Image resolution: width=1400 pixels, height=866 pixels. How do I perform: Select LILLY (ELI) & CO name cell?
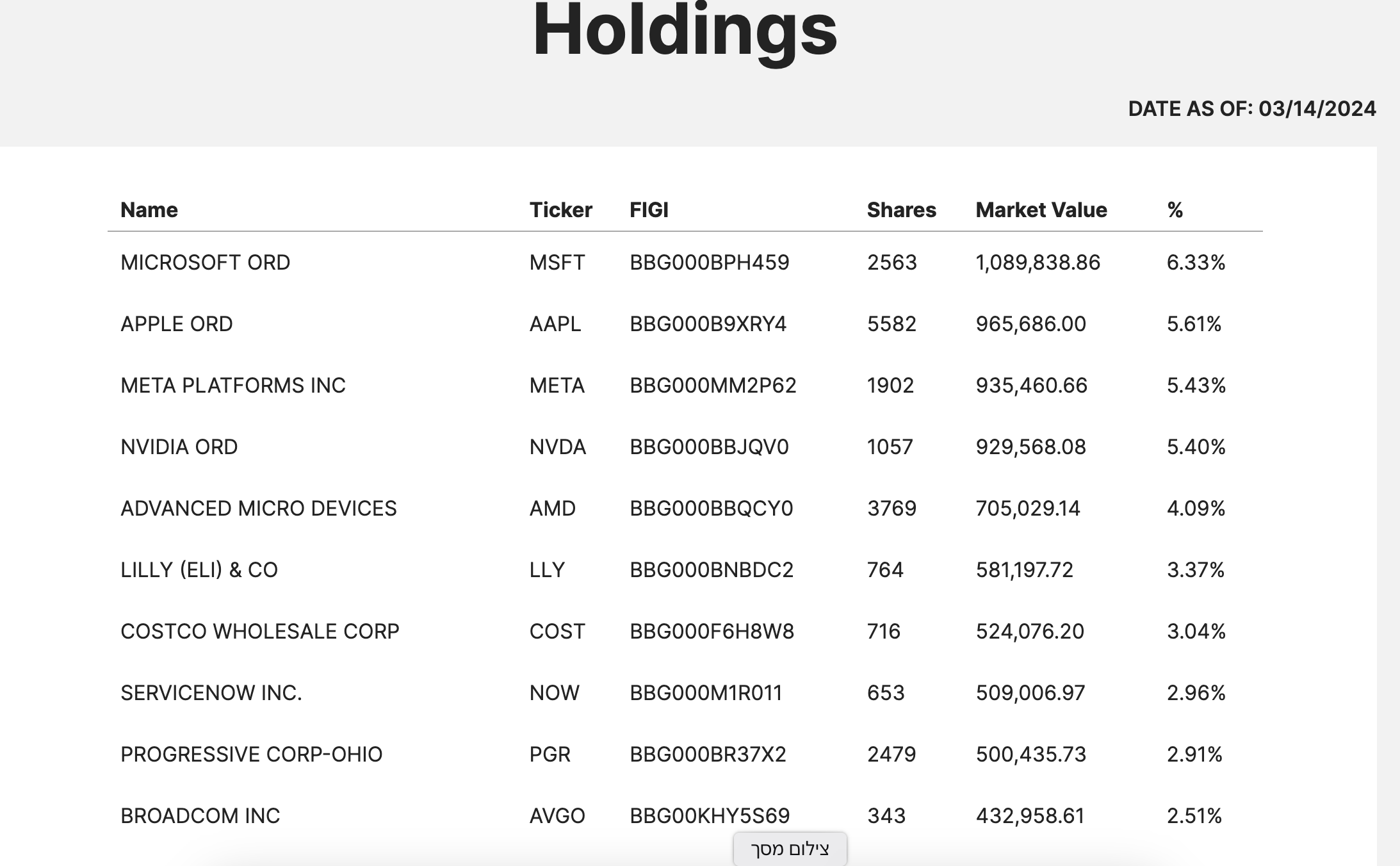pos(199,570)
